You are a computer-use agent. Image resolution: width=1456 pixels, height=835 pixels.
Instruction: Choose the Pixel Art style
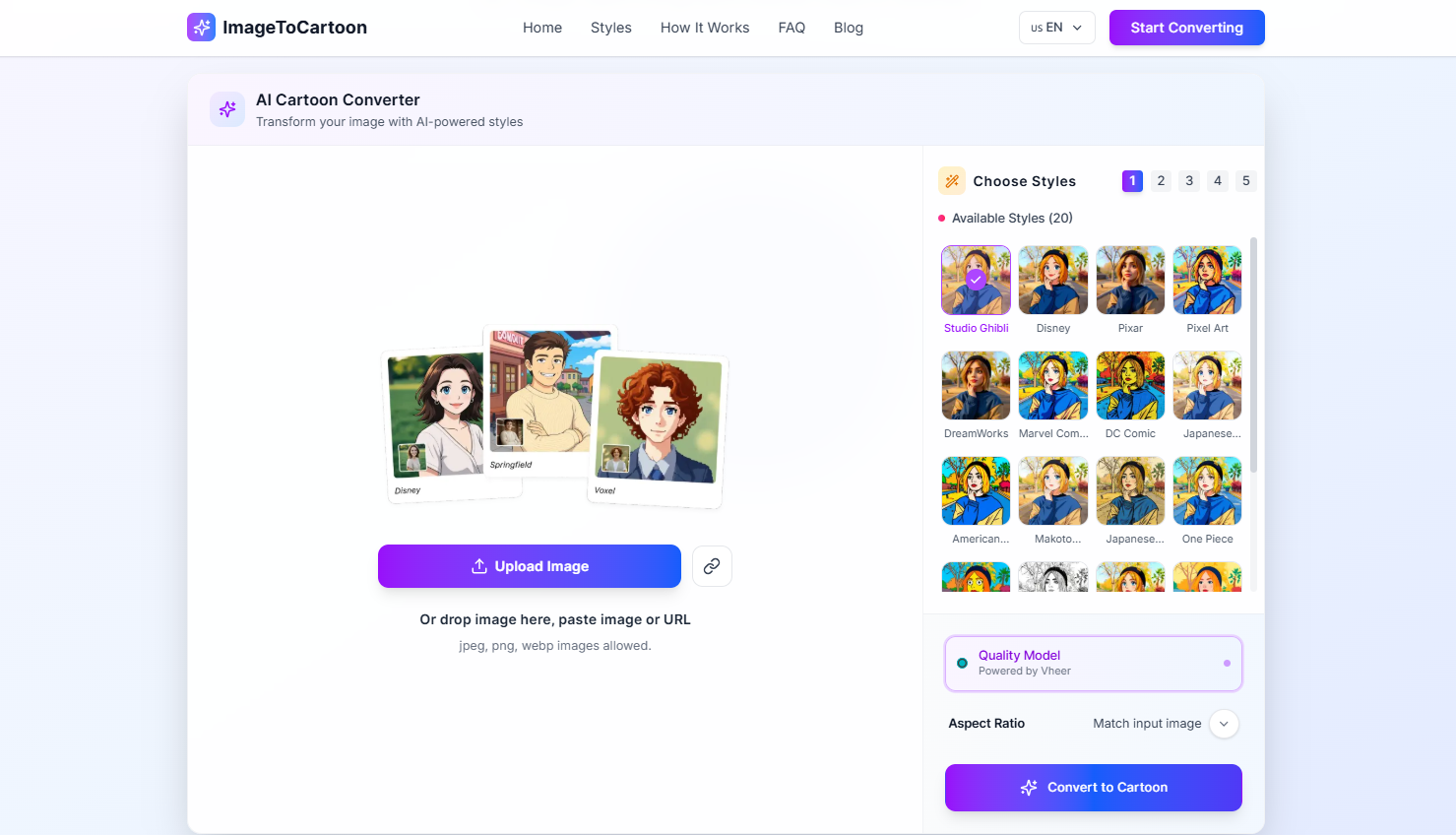point(1207,281)
